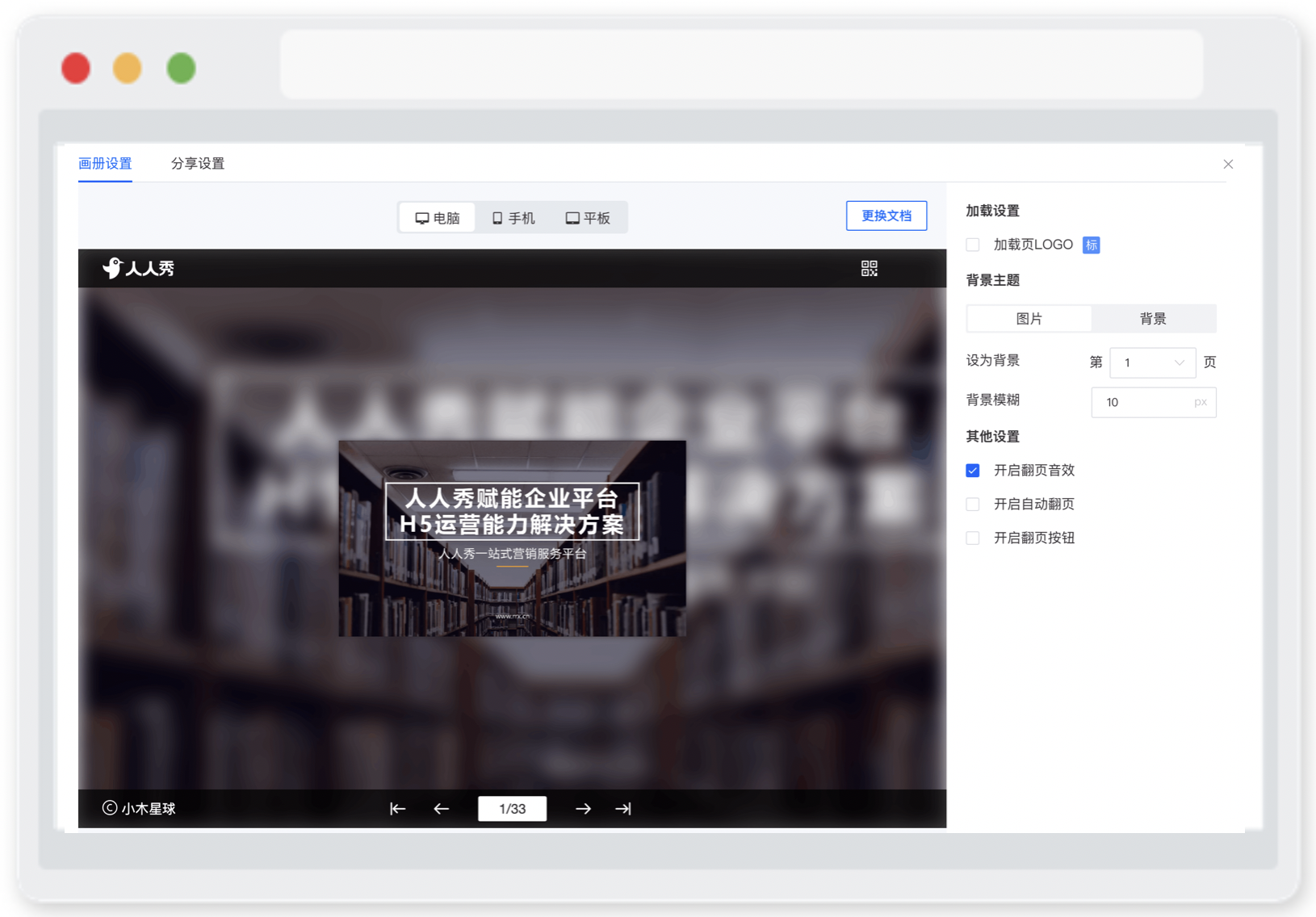
Task: Click the yellow window minimize dot
Action: tap(128, 69)
